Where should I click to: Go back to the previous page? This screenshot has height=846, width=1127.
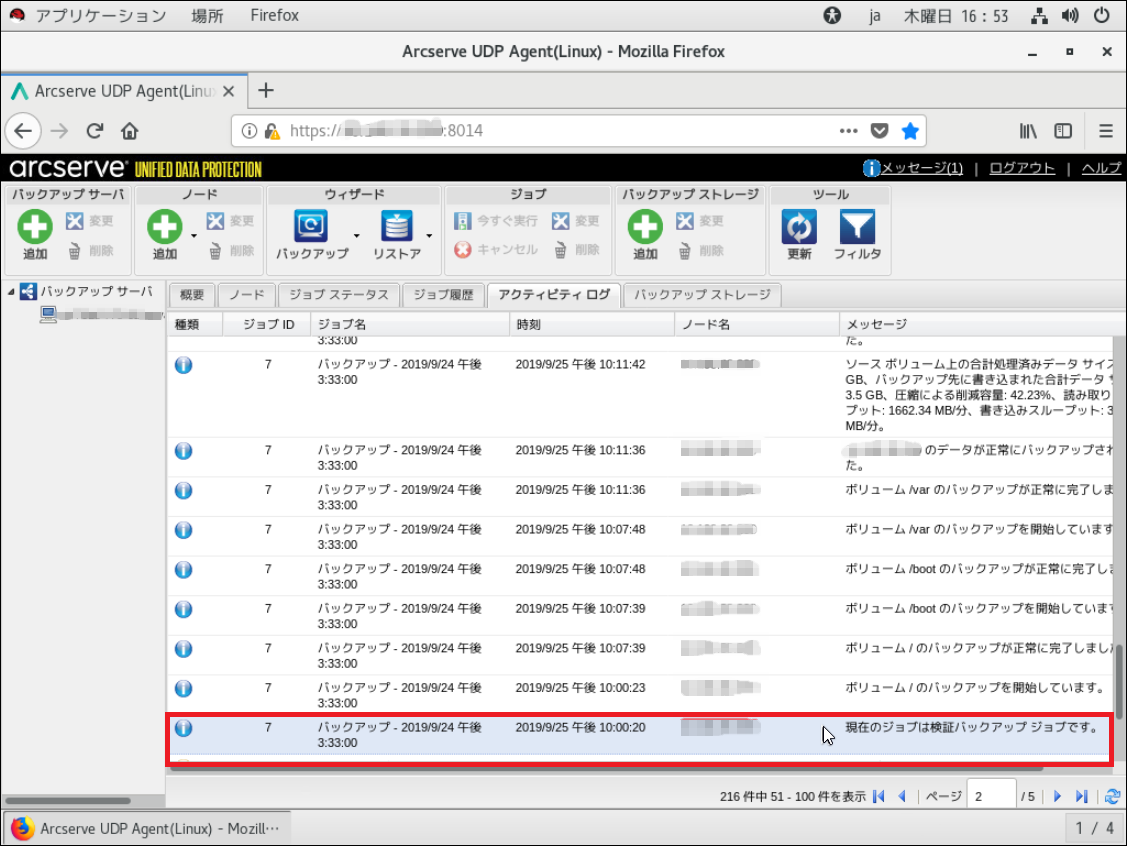click(x=24, y=131)
